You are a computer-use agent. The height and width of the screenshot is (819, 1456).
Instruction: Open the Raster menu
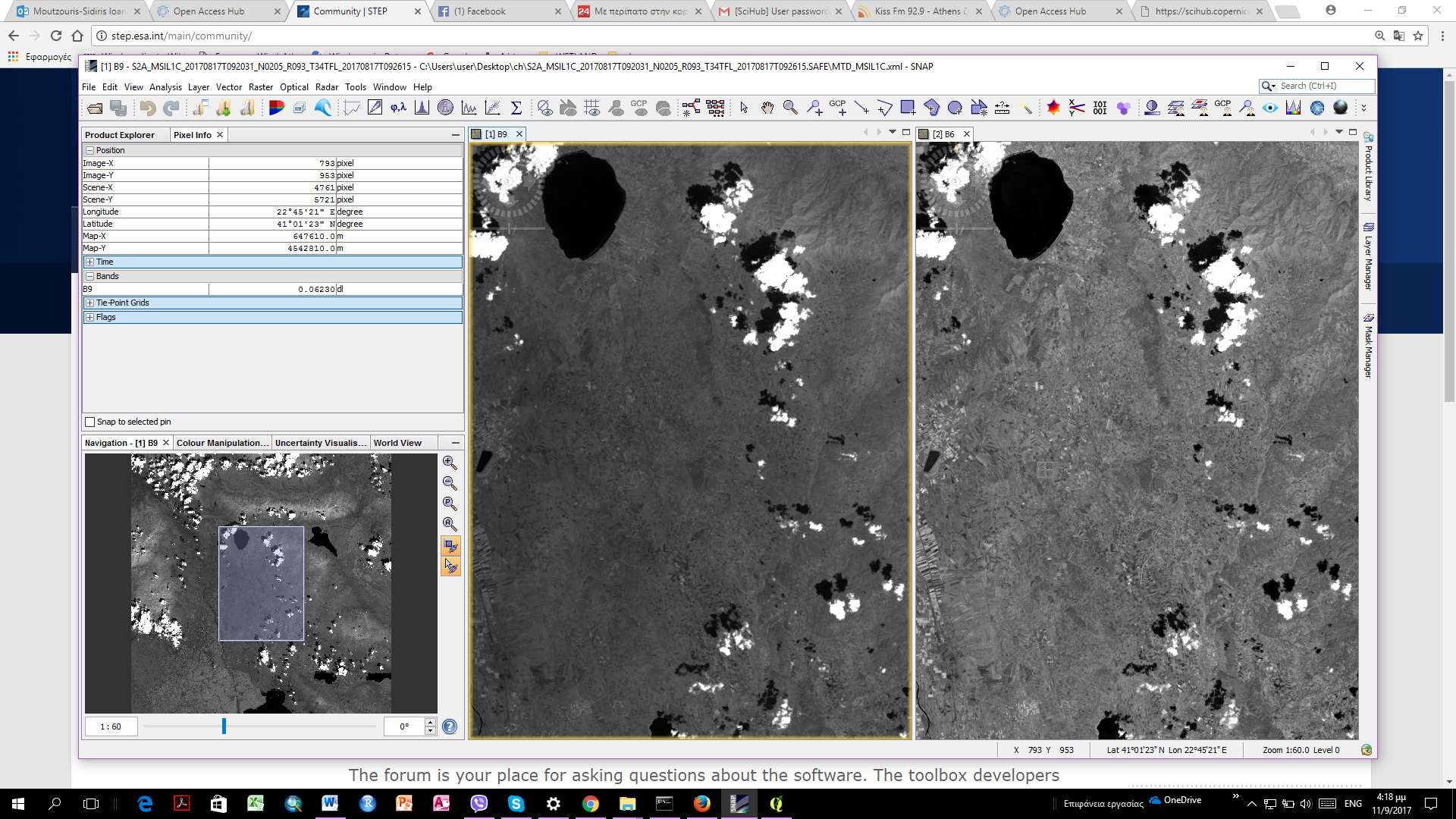pyautogui.click(x=260, y=87)
